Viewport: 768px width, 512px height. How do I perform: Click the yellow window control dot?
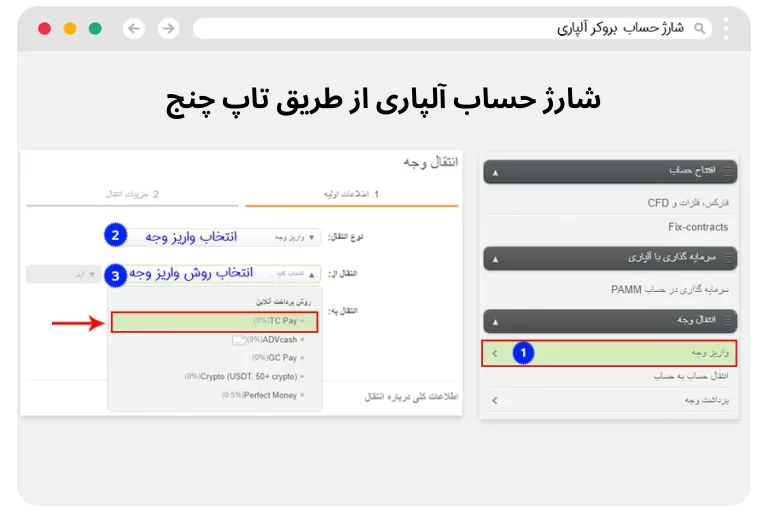(x=70, y=28)
